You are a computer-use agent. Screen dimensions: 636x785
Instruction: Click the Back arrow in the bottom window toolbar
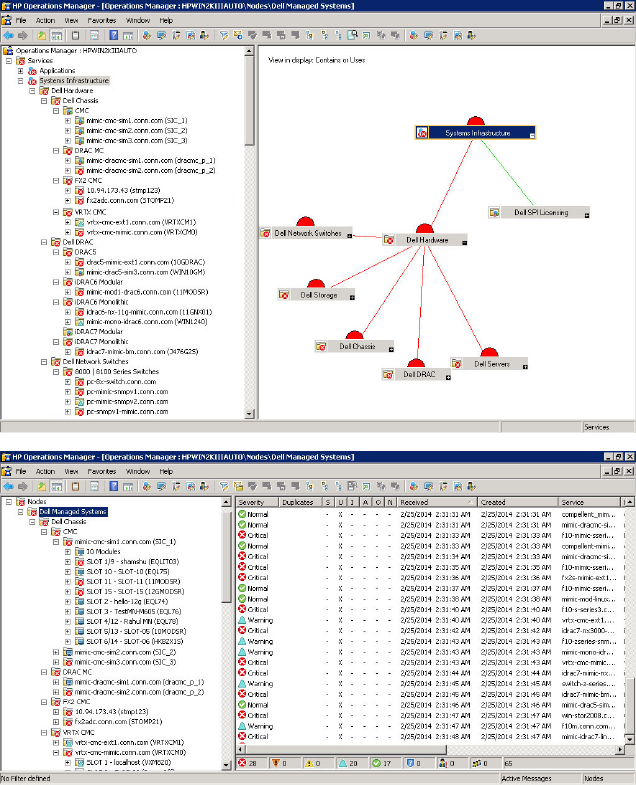[9, 486]
